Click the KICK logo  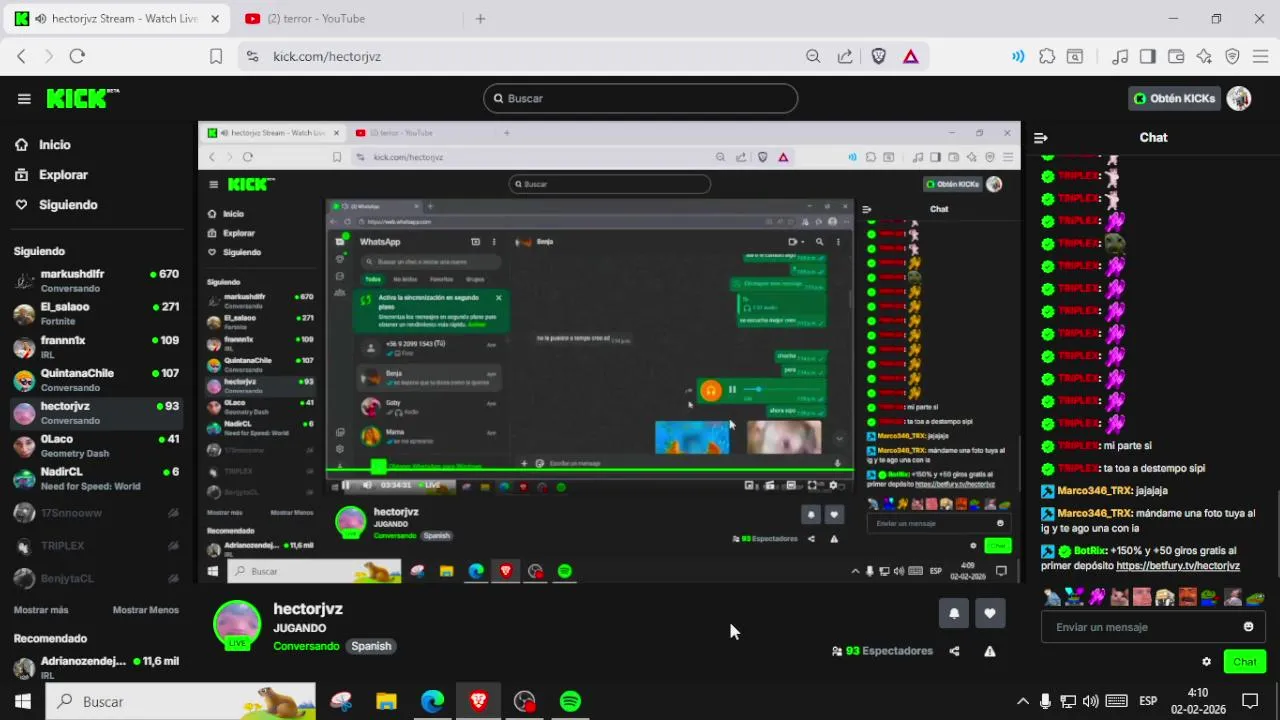coord(82,98)
